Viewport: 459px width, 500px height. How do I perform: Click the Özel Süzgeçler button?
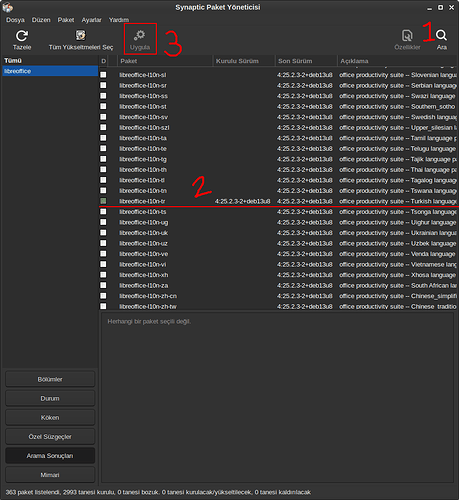click(50, 436)
